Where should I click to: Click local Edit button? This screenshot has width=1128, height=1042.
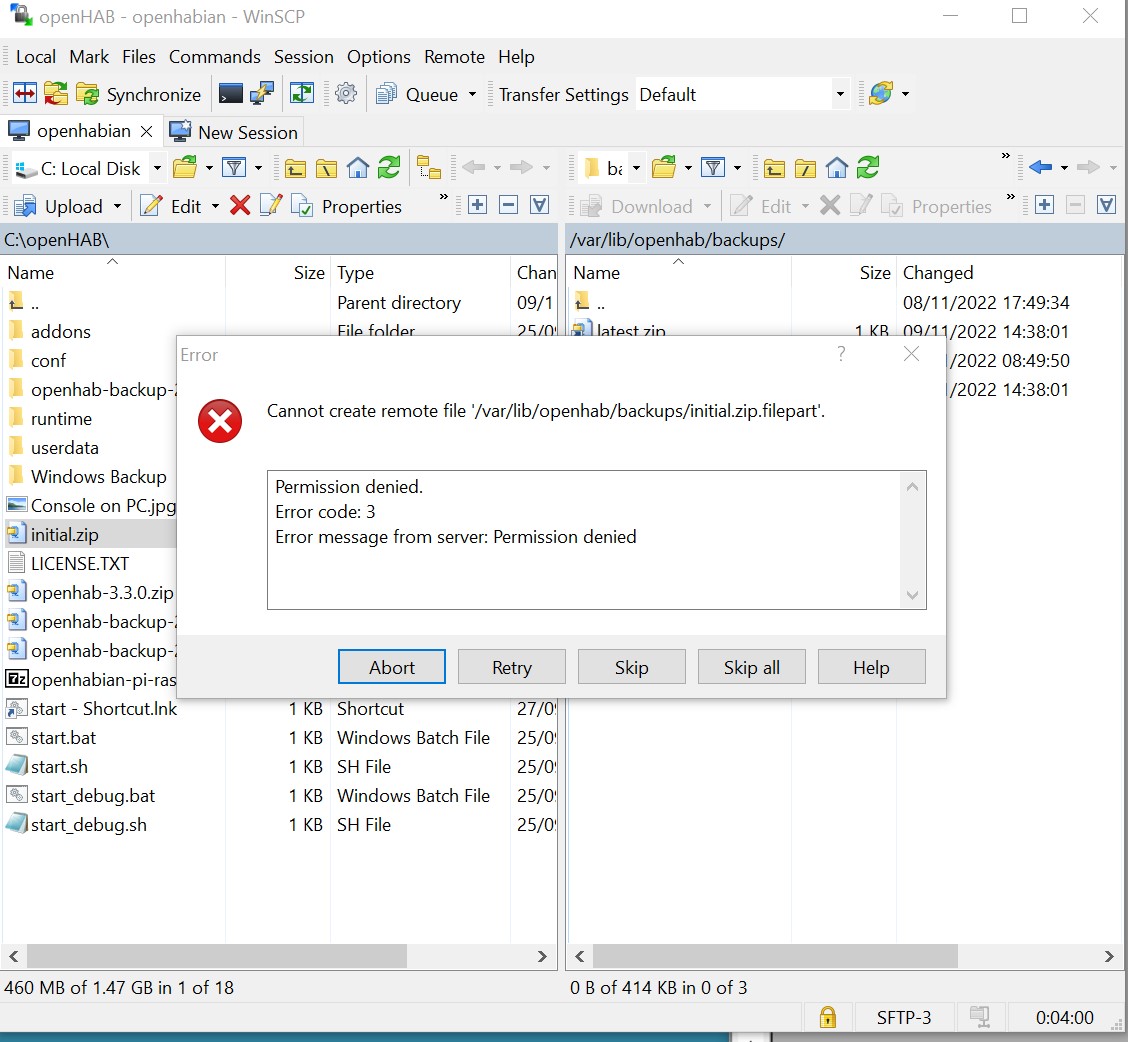pyautogui.click(x=171, y=207)
